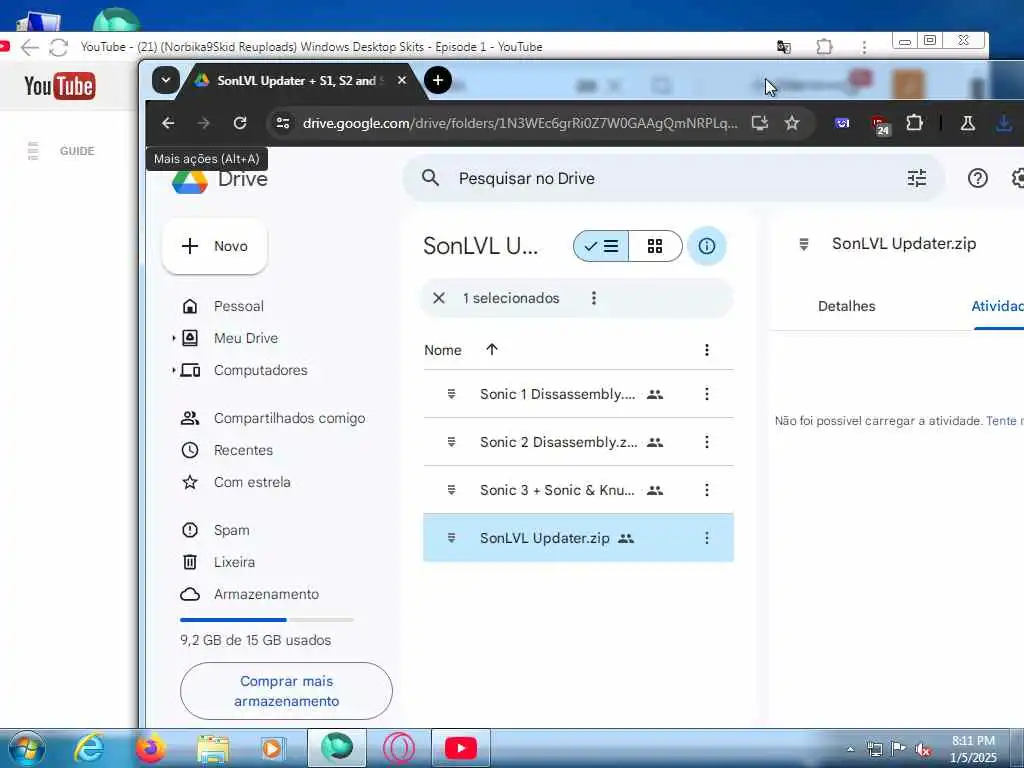
Task: Click the YouTube taskbar icon
Action: pos(460,748)
